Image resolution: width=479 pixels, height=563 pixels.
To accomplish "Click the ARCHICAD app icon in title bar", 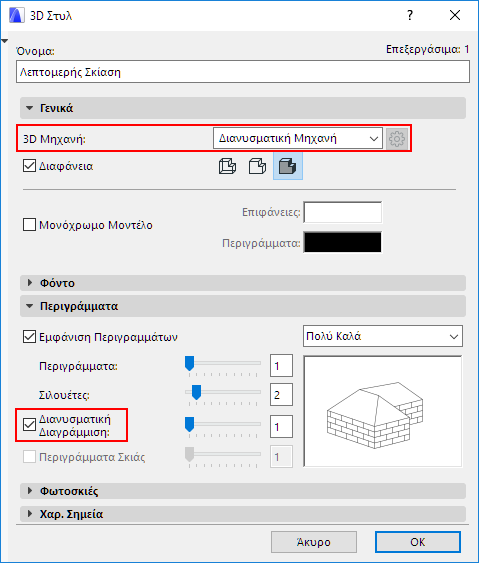I will click(16, 15).
